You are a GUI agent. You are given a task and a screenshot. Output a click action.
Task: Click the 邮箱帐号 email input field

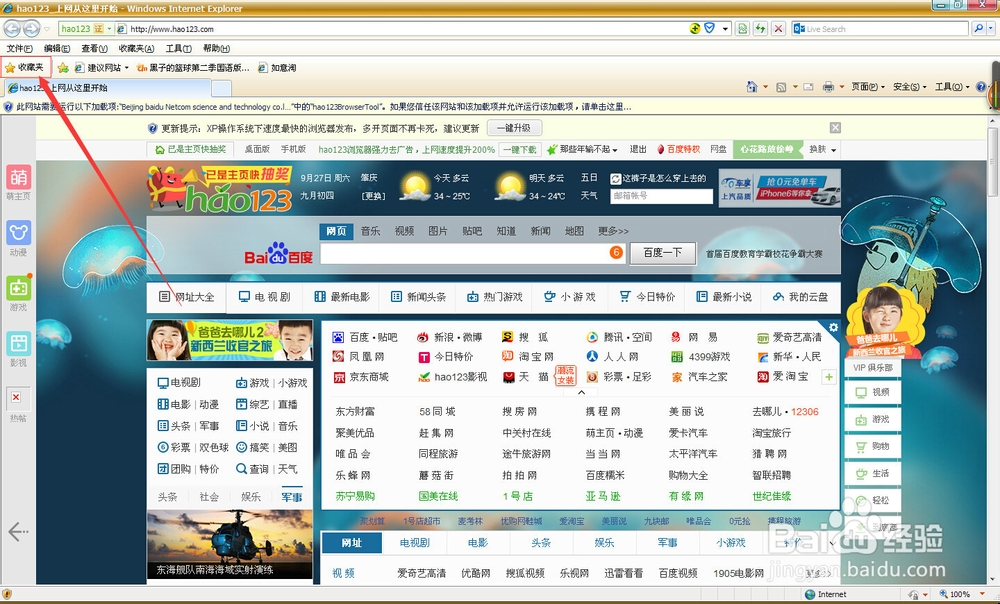pos(661,196)
